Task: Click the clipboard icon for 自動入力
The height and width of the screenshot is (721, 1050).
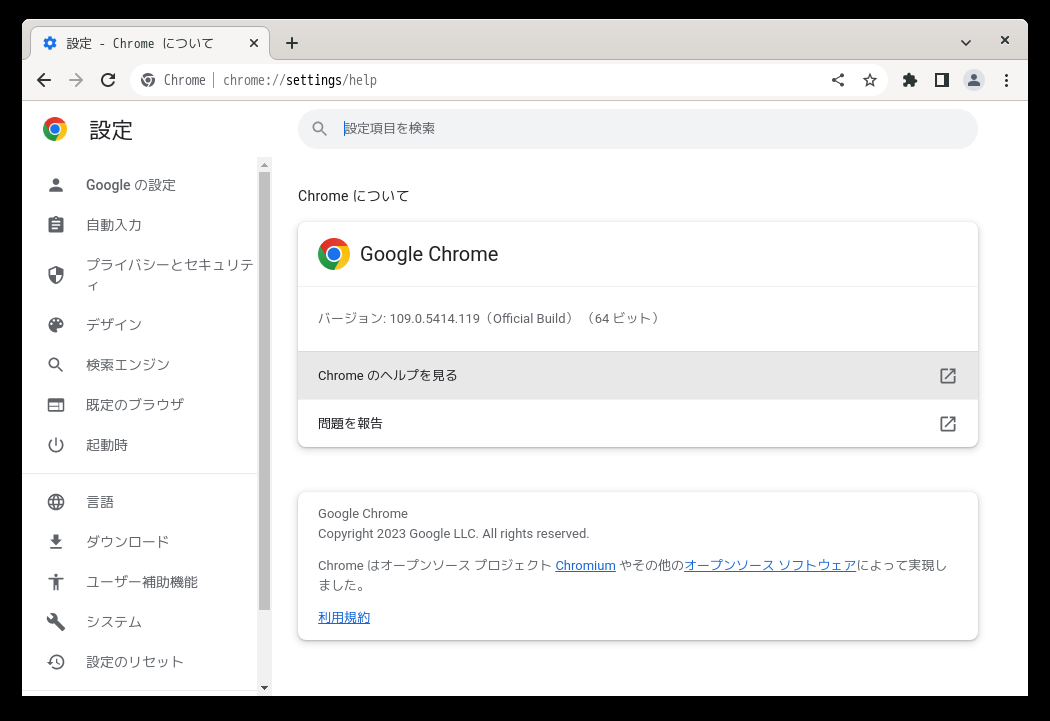Action: [x=56, y=225]
